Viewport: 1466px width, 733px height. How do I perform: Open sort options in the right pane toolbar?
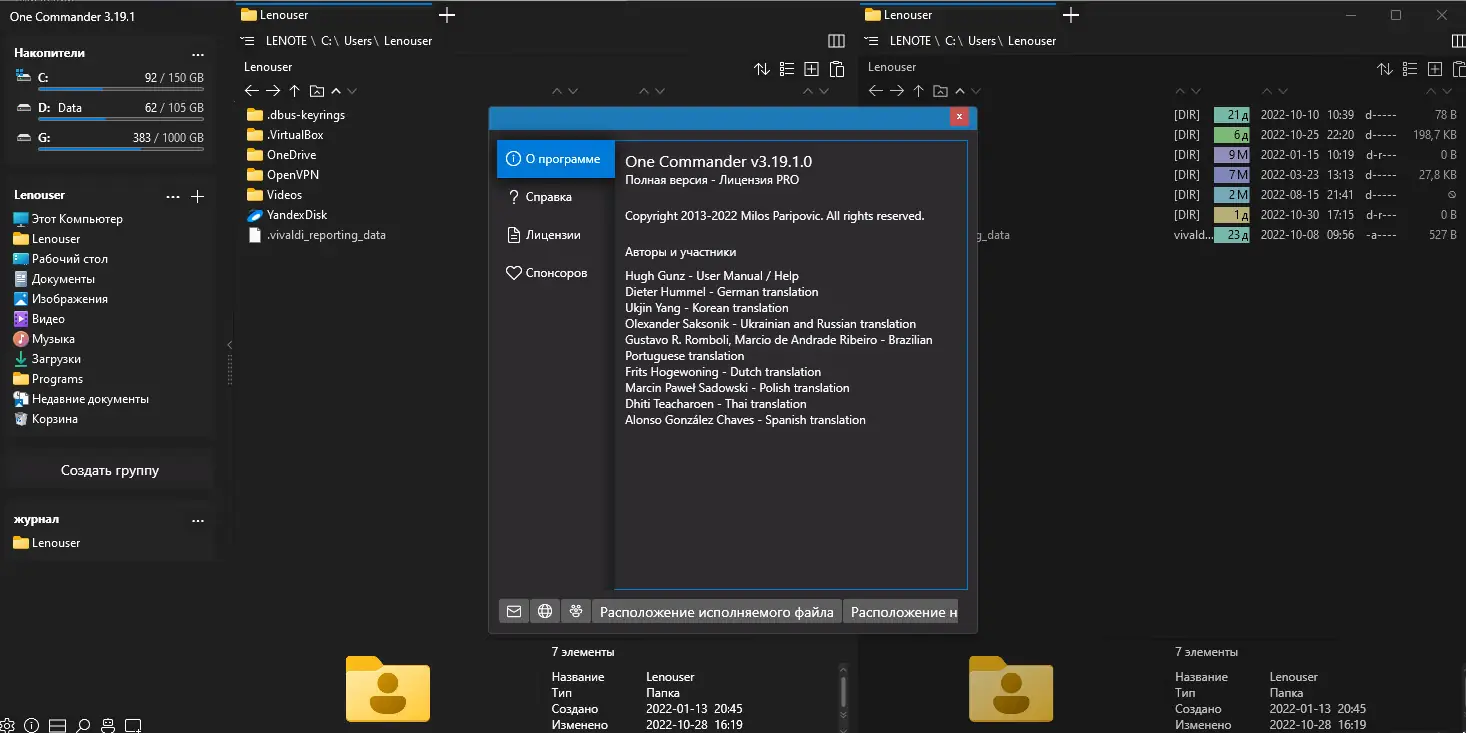(x=1385, y=69)
